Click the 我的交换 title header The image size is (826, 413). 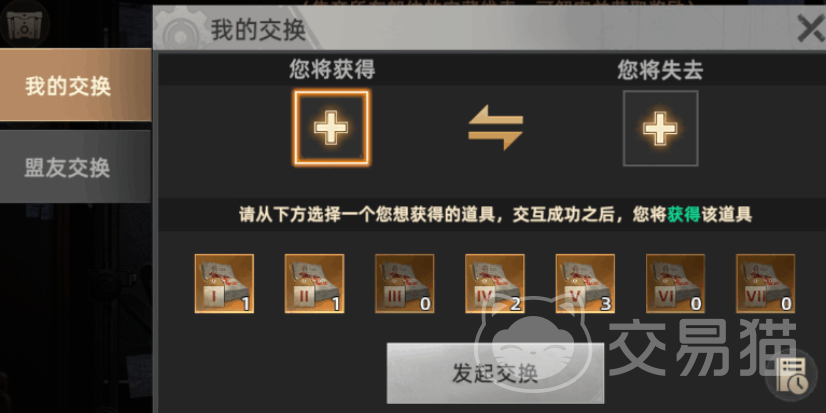258,30
